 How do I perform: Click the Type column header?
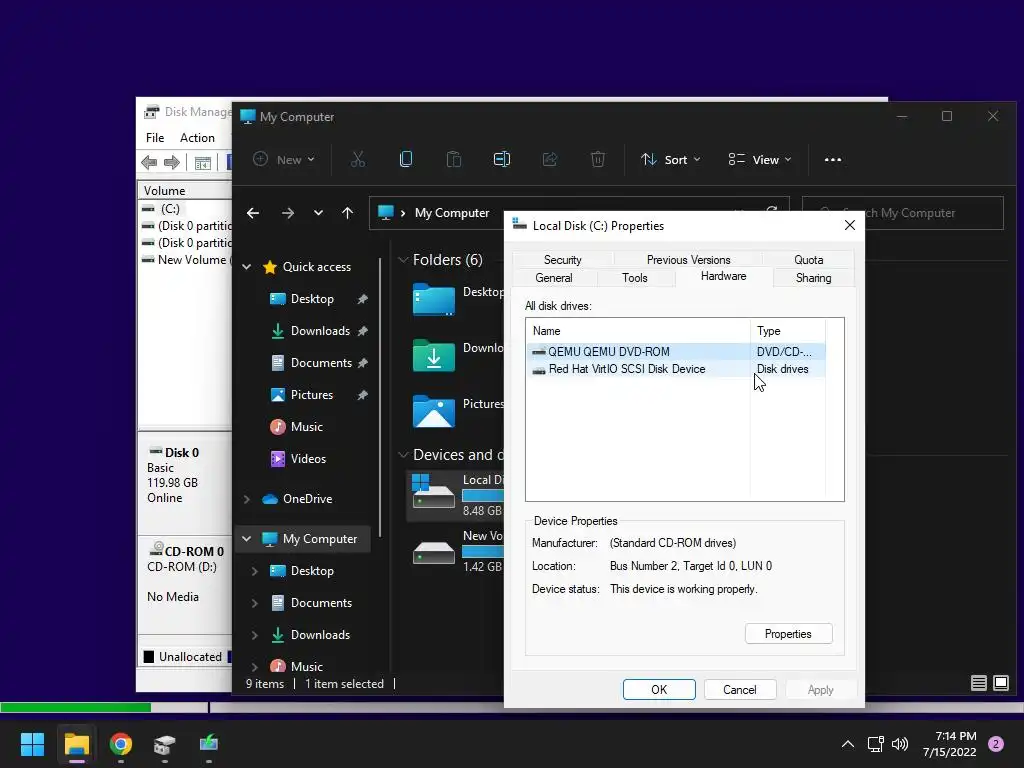coord(788,331)
